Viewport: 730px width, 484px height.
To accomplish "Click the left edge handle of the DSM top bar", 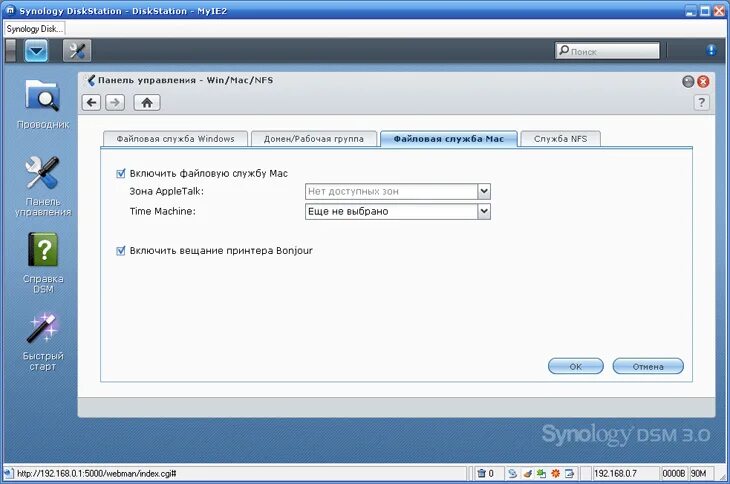I will pyautogui.click(x=10, y=51).
